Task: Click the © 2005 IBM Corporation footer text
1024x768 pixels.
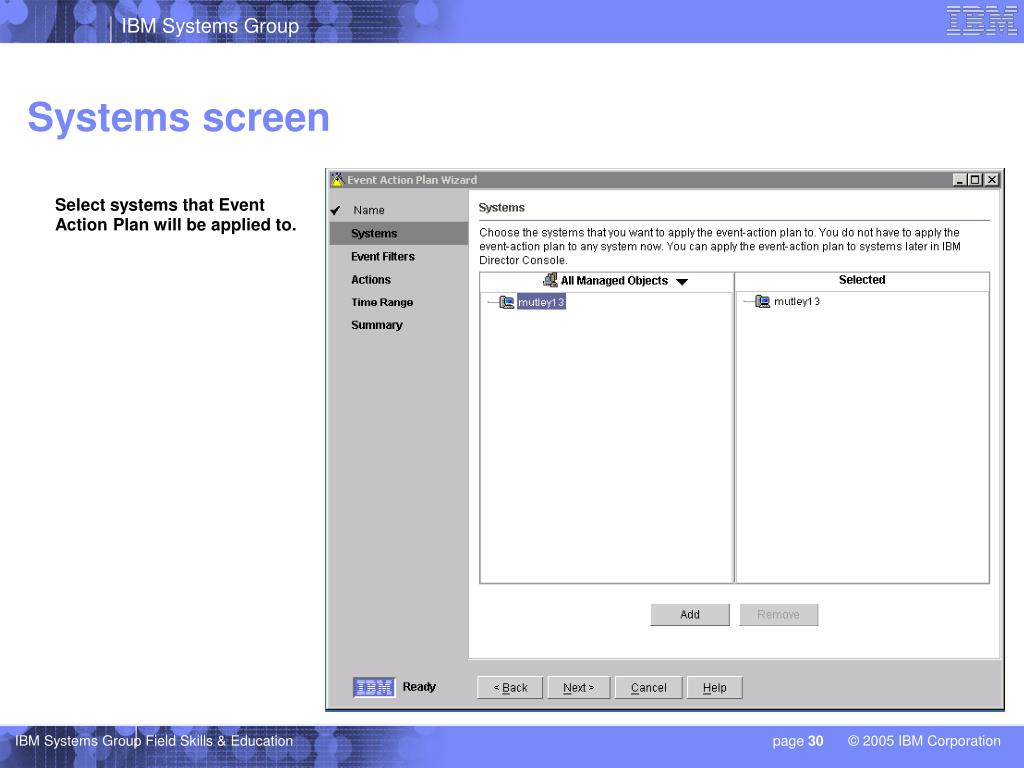Action: [x=924, y=741]
